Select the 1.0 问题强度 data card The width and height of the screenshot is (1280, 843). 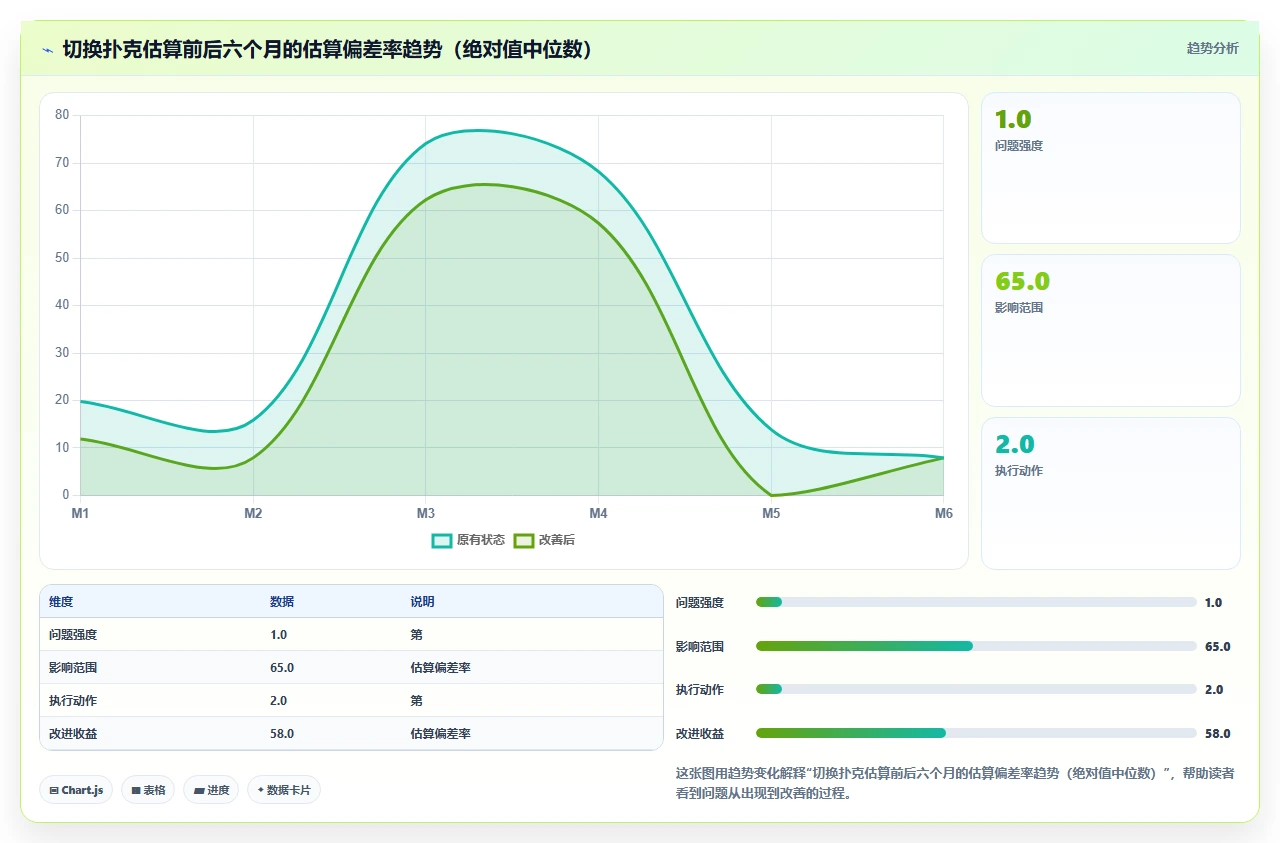pyautogui.click(x=1111, y=168)
